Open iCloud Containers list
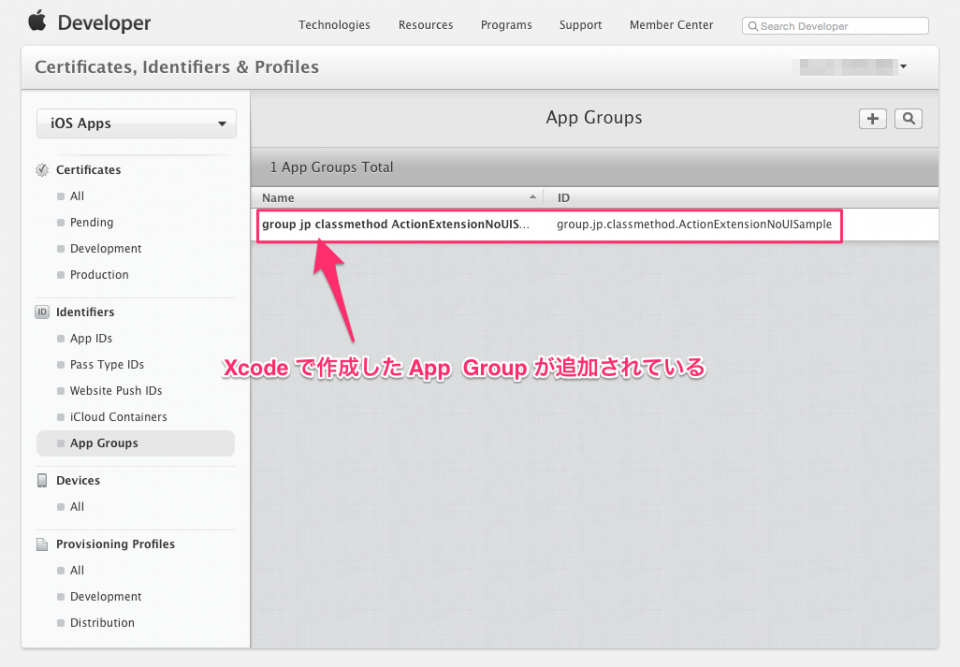Image resolution: width=960 pixels, height=667 pixels. coord(118,417)
